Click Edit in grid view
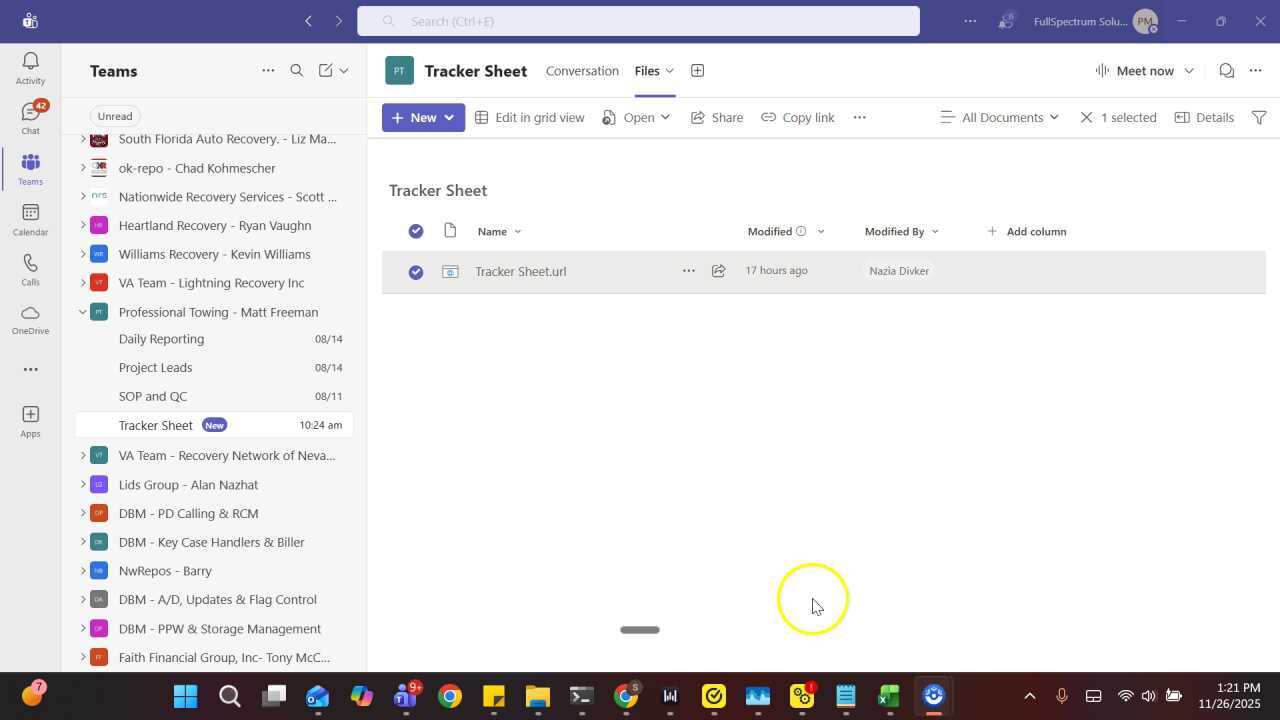This screenshot has width=1280, height=720. (x=529, y=118)
